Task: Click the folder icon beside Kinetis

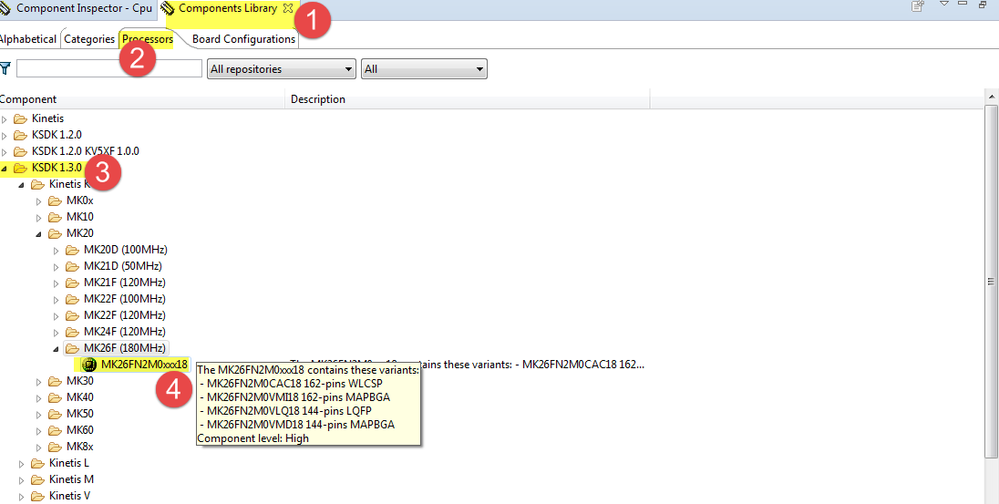Action: [x=21, y=119]
